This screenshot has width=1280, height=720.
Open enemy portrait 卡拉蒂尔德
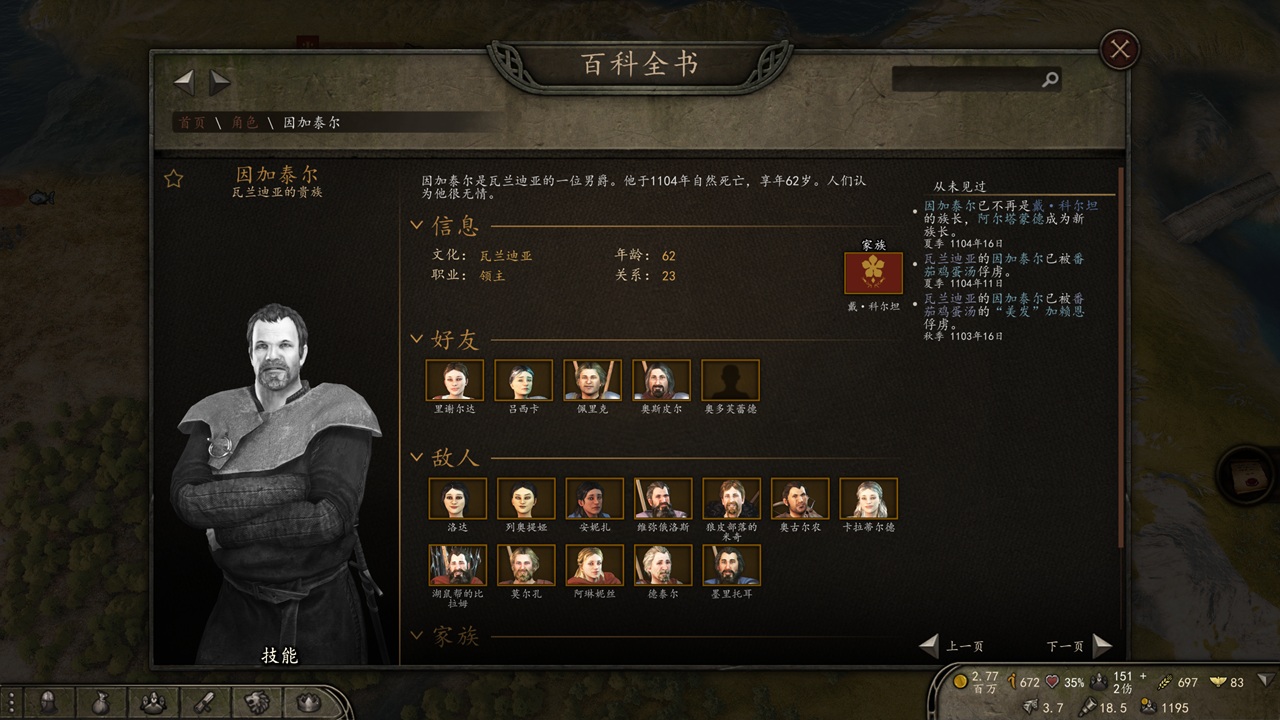tap(868, 498)
